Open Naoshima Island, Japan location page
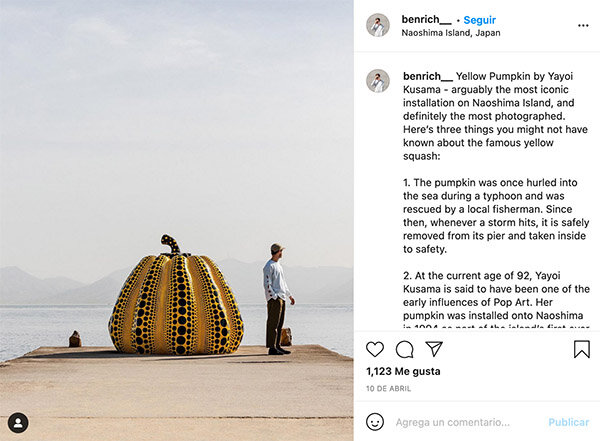The width and height of the screenshot is (600, 441). pyautogui.click(x=451, y=33)
